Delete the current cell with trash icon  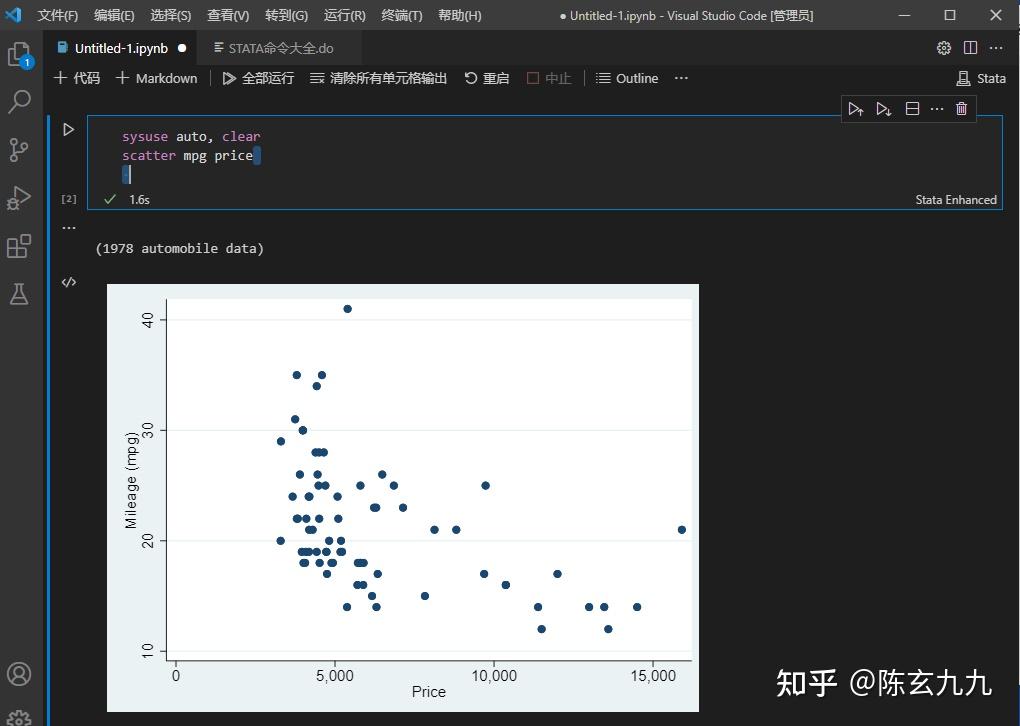click(x=960, y=108)
